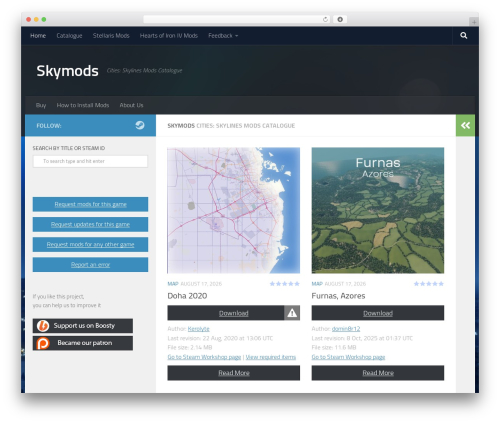
Task: Open Hearts of Iron IV Mods menu item
Action: click(x=169, y=36)
